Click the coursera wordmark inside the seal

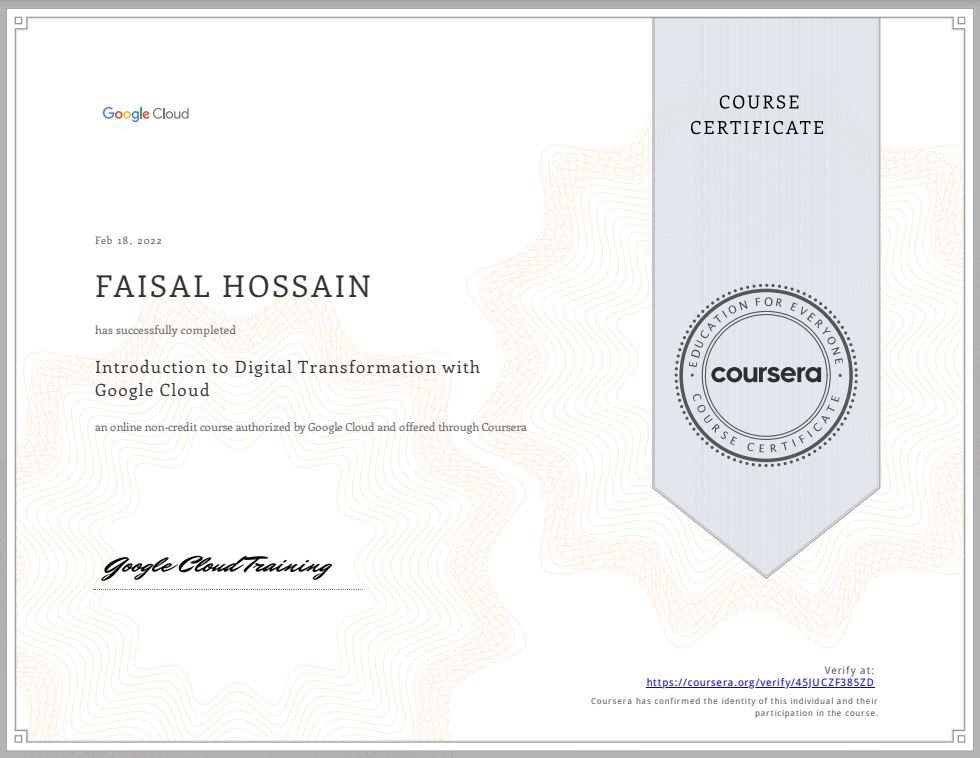point(766,375)
